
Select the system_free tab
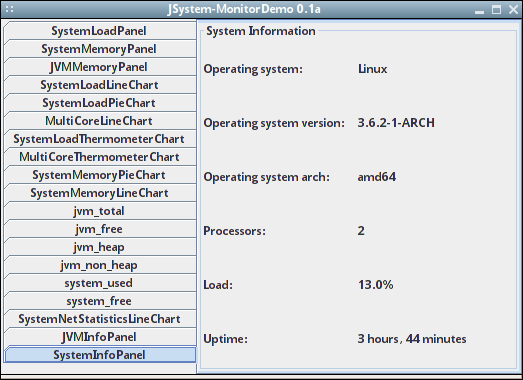[100, 301]
